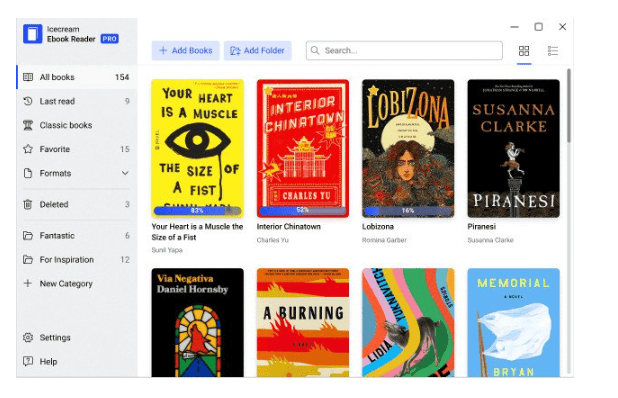Create a New Category
The width and height of the screenshot is (618, 398).
coord(77,283)
